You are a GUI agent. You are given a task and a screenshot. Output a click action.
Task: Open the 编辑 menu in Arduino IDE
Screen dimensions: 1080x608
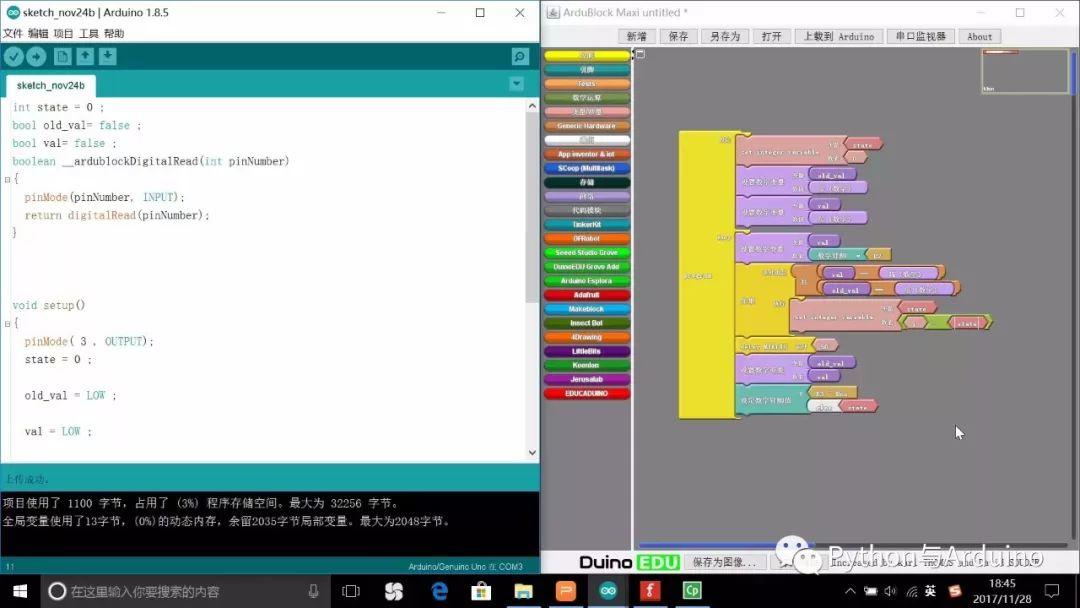(38, 33)
